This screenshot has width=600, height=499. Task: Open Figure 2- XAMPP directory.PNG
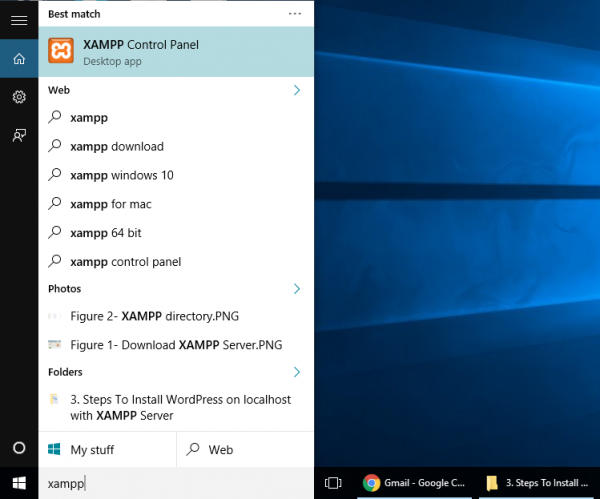click(x=176, y=316)
